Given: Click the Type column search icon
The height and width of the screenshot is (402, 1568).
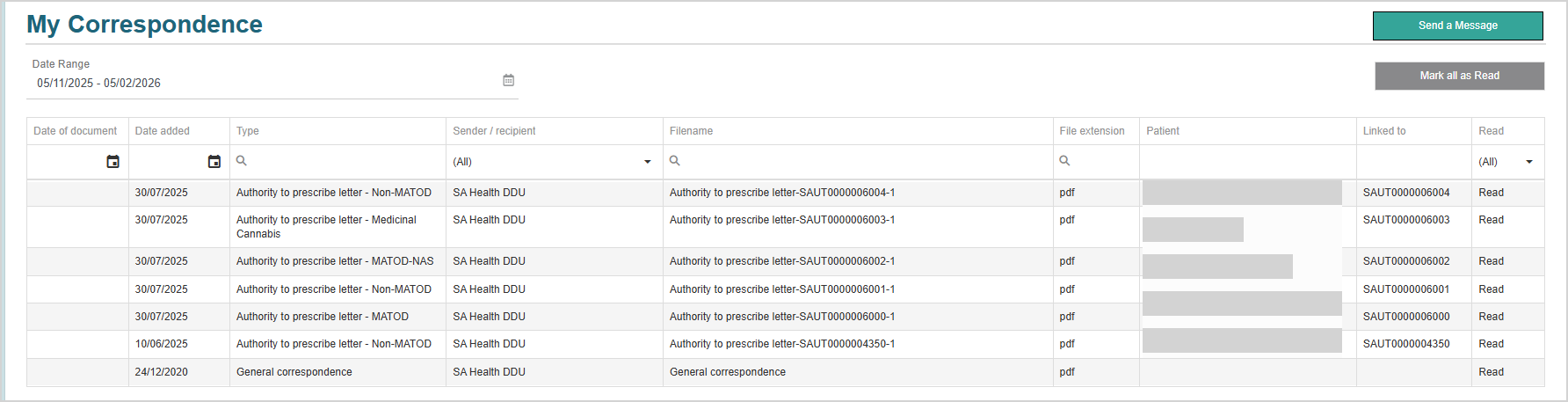Looking at the screenshot, I should tap(242, 161).
